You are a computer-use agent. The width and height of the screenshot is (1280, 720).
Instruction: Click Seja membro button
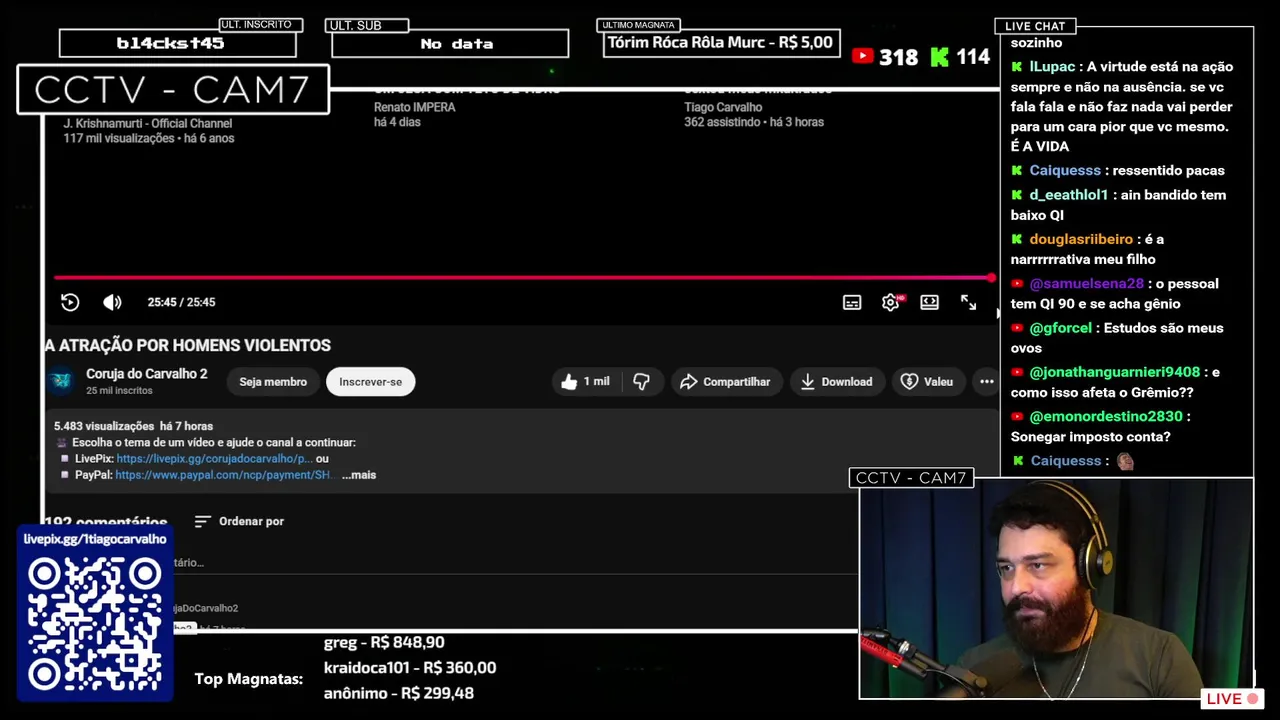pos(273,382)
